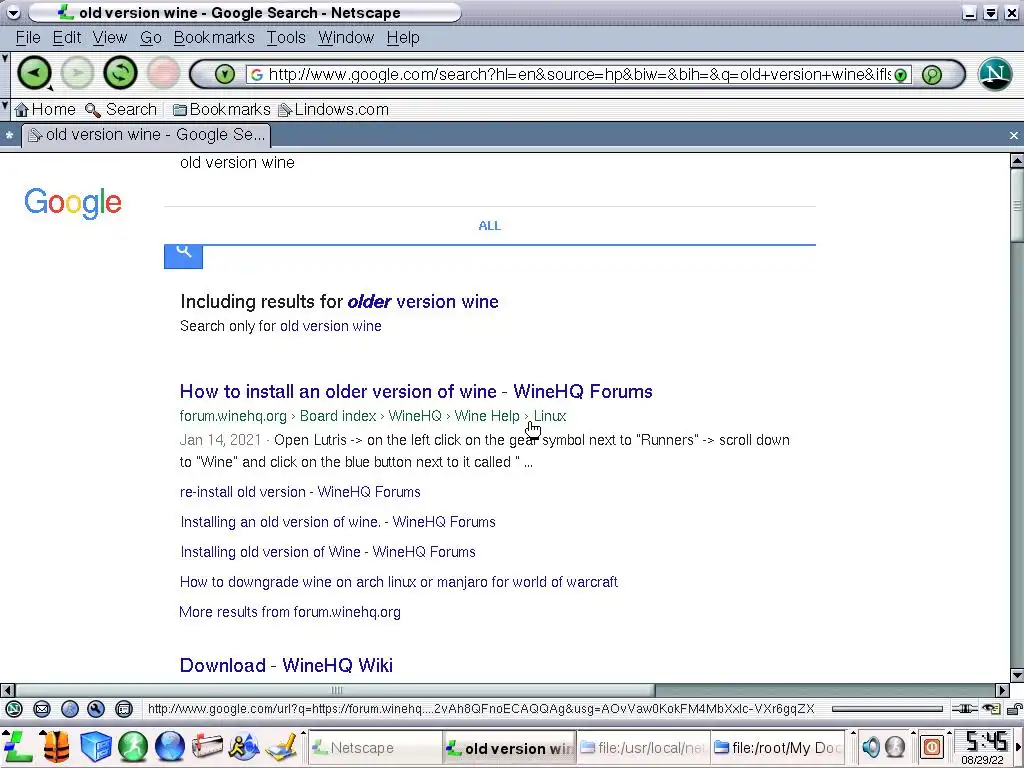Open the Lindows L launch menu in the taskbar
The image size is (1024, 768).
[x=17, y=746]
